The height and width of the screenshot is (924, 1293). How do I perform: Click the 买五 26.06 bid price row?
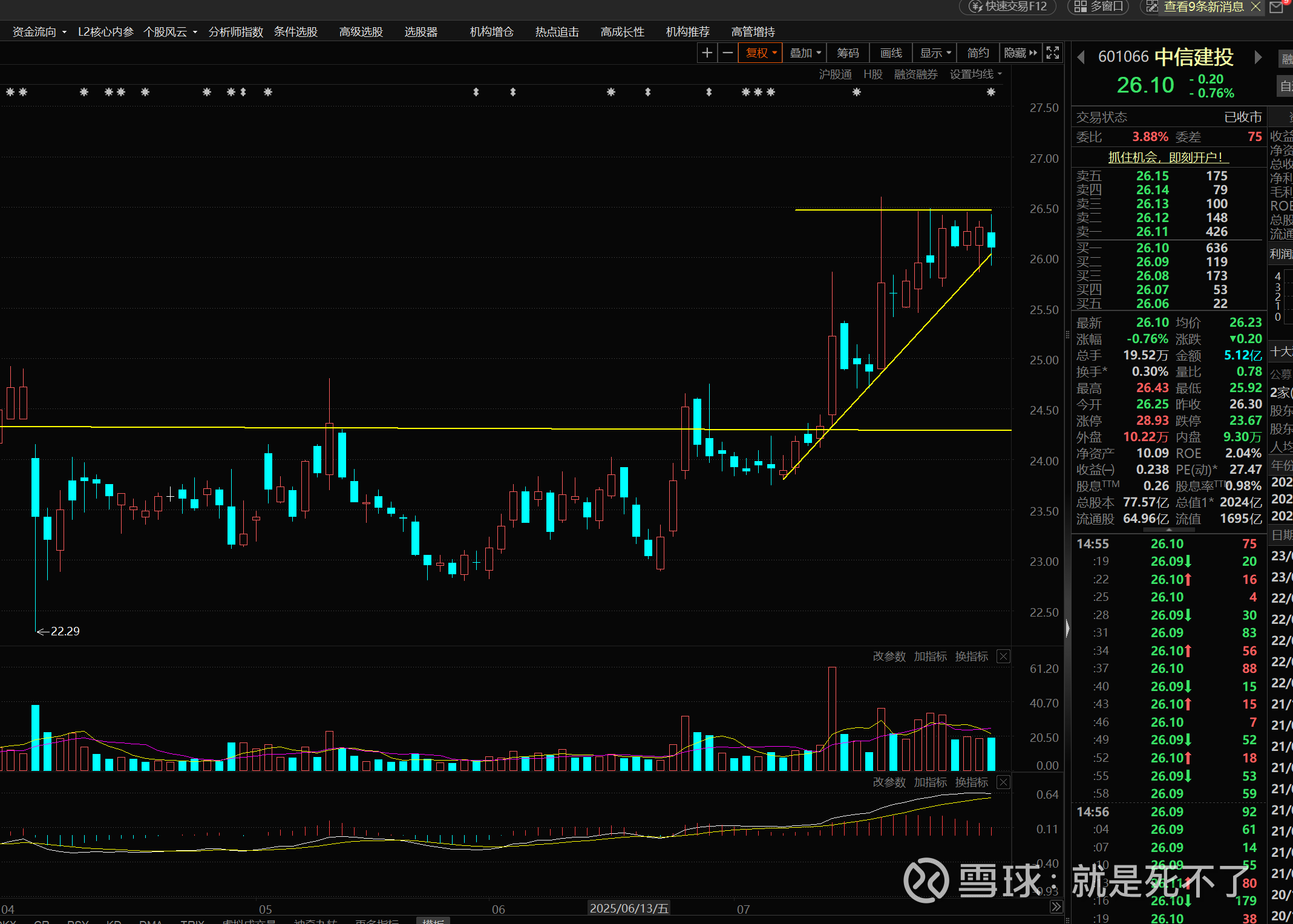pyautogui.click(x=1168, y=304)
